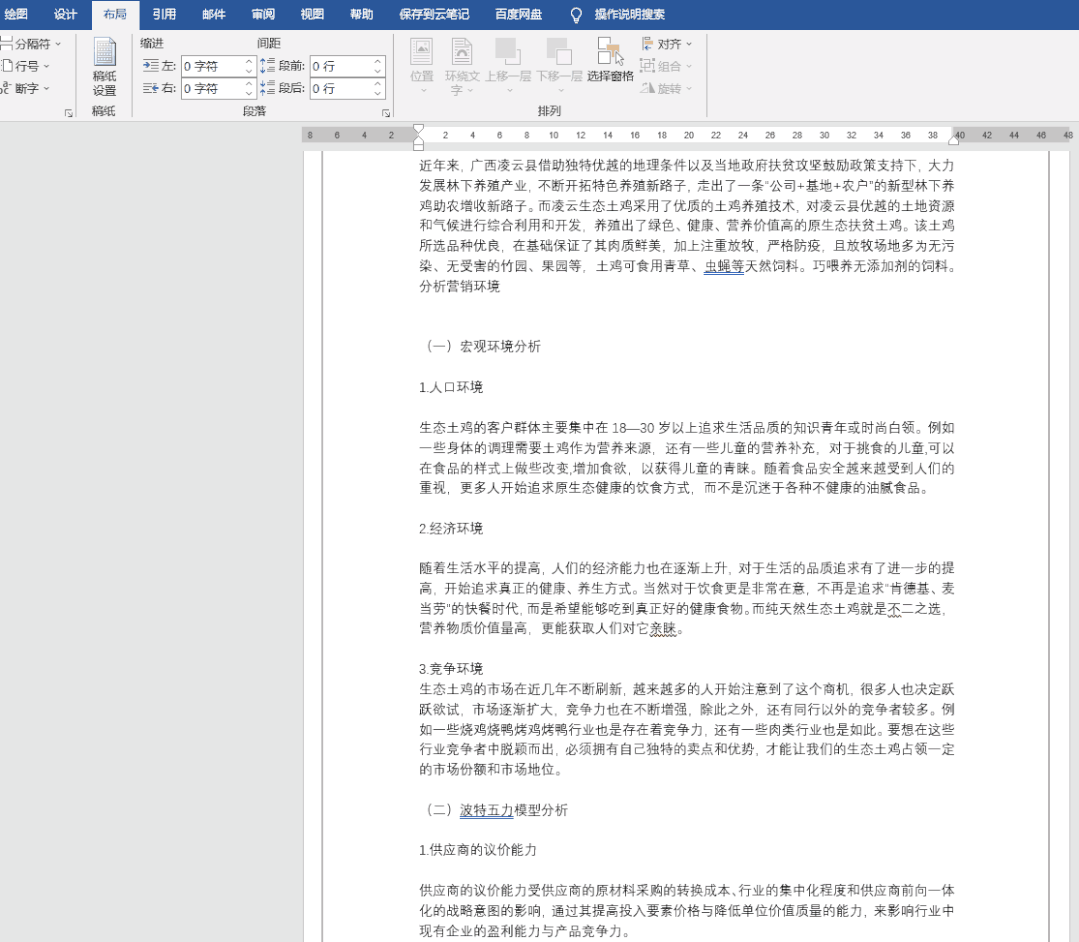Click the 操作说明搜索 lightbulb icon
The width and height of the screenshot is (1079, 942).
click(576, 14)
